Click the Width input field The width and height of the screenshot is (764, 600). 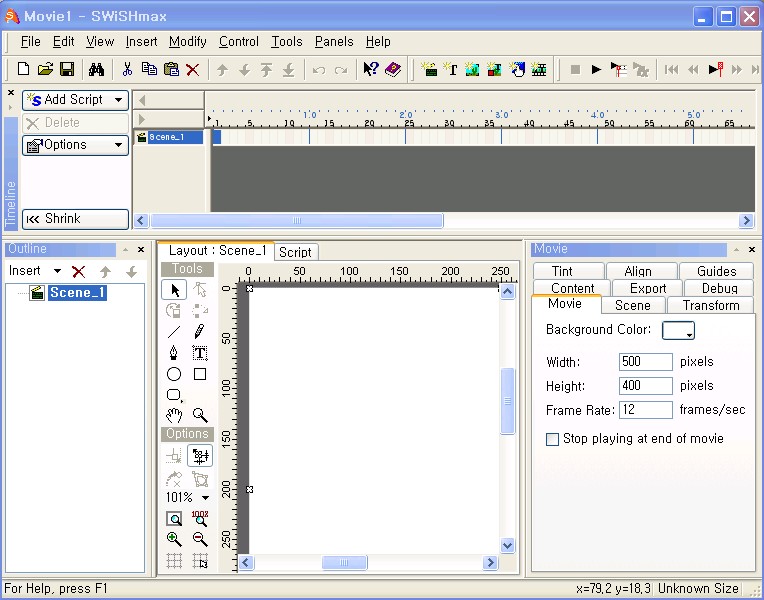click(x=646, y=362)
